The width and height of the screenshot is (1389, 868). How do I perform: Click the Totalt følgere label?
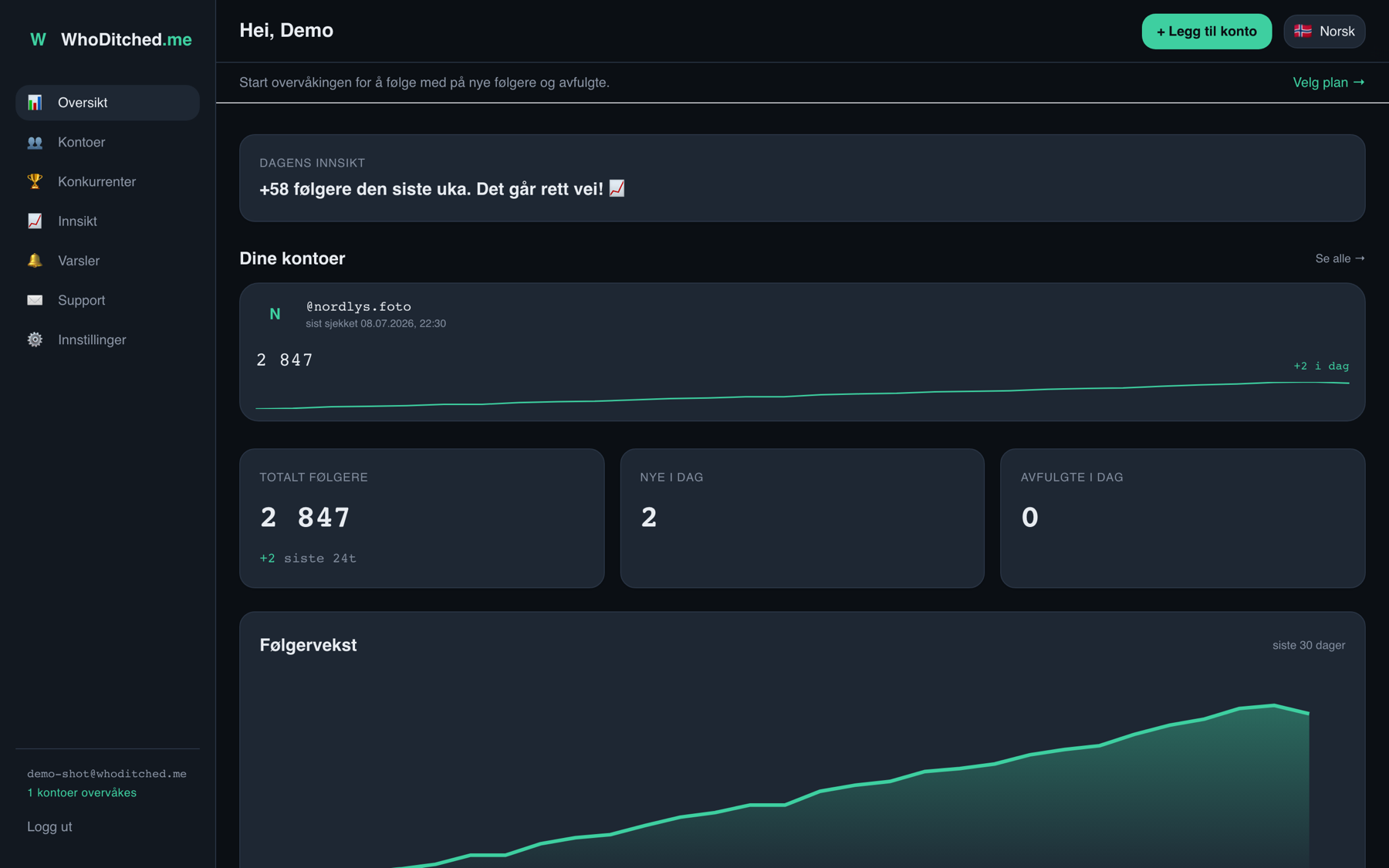313,477
